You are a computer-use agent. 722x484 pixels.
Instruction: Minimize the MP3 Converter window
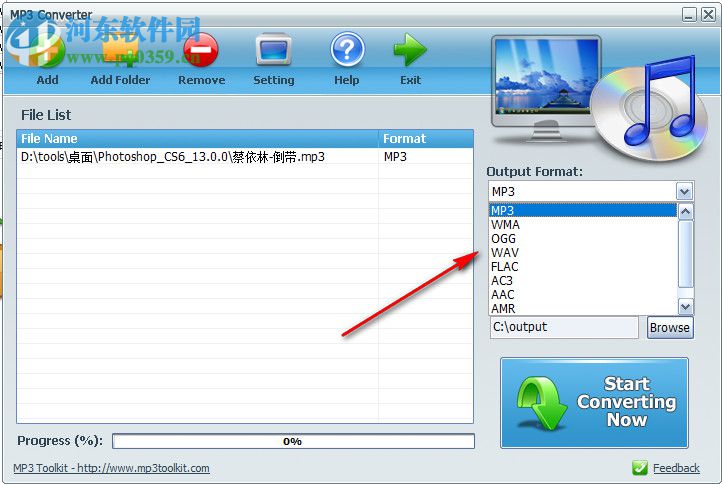click(x=689, y=15)
